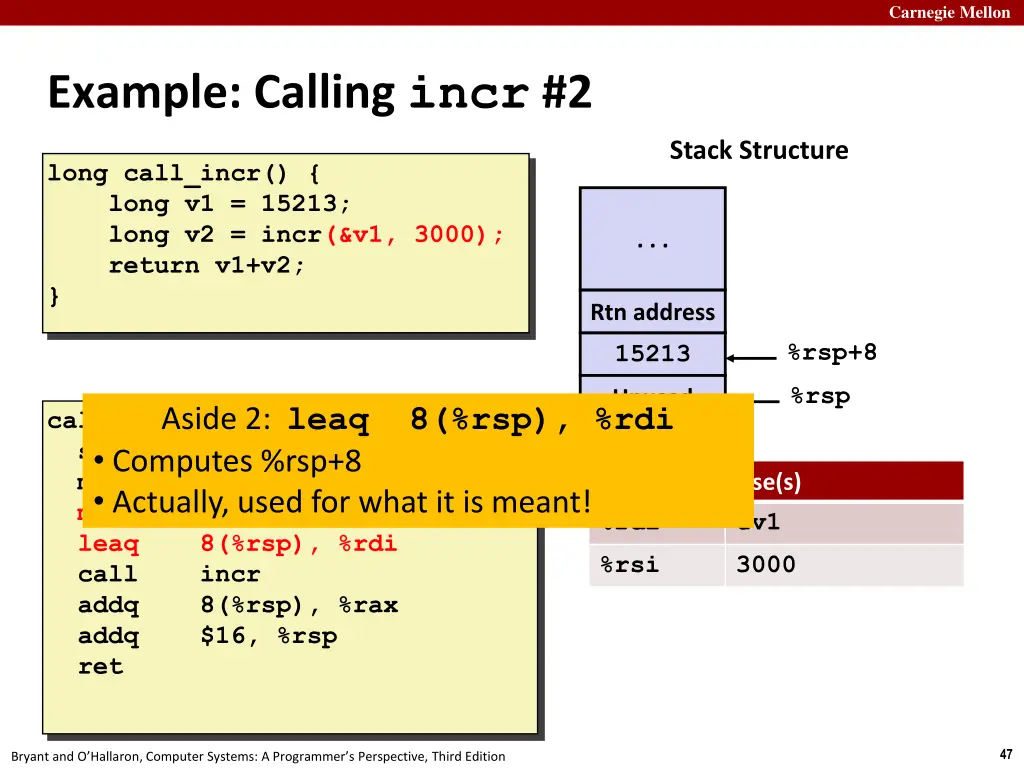The image size is (1024, 768).
Task: Click the line 'long v1 = 15213;'
Action: coord(229,204)
